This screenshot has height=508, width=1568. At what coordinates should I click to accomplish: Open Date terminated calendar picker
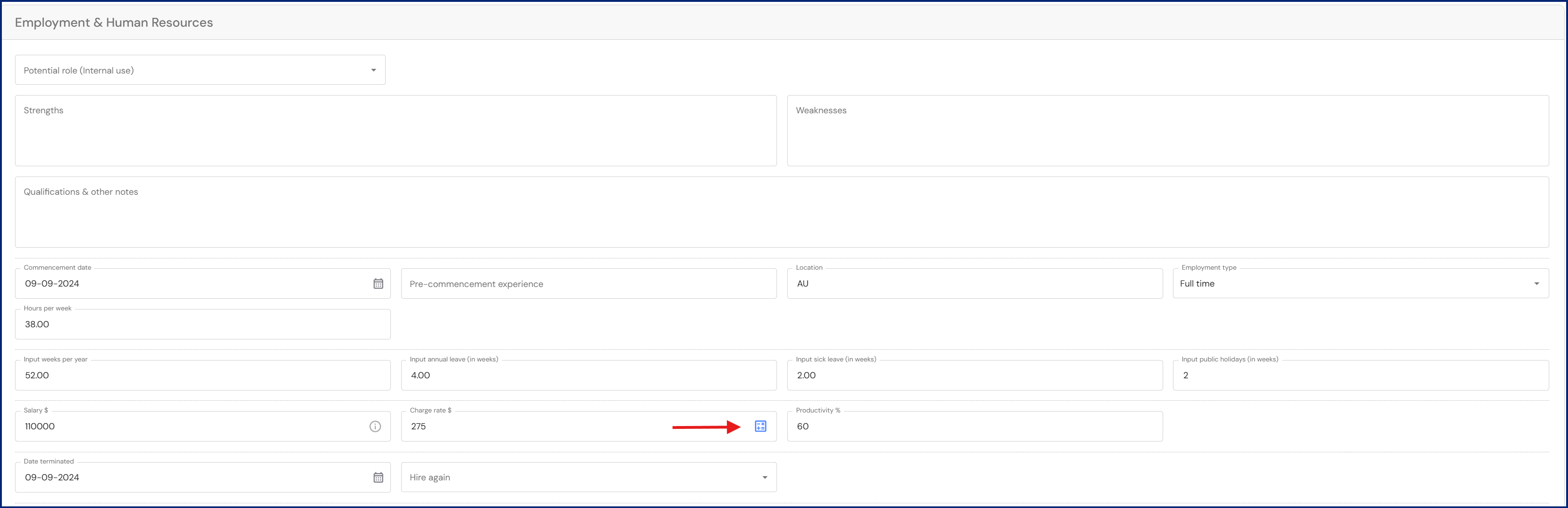click(x=378, y=478)
